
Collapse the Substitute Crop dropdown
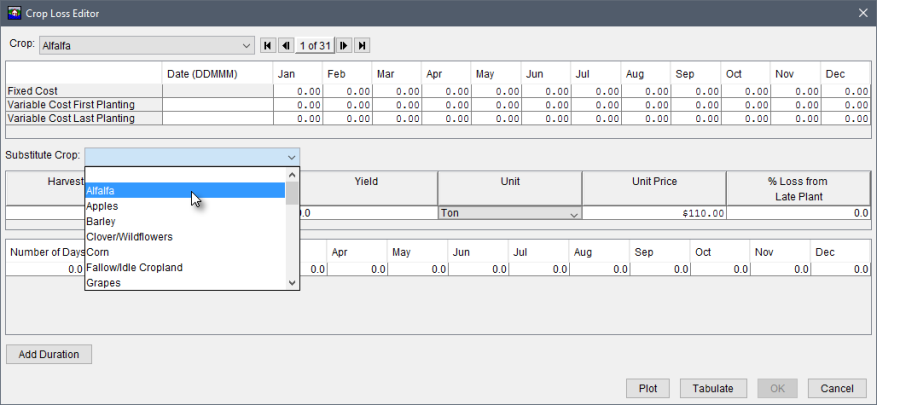coord(291,157)
